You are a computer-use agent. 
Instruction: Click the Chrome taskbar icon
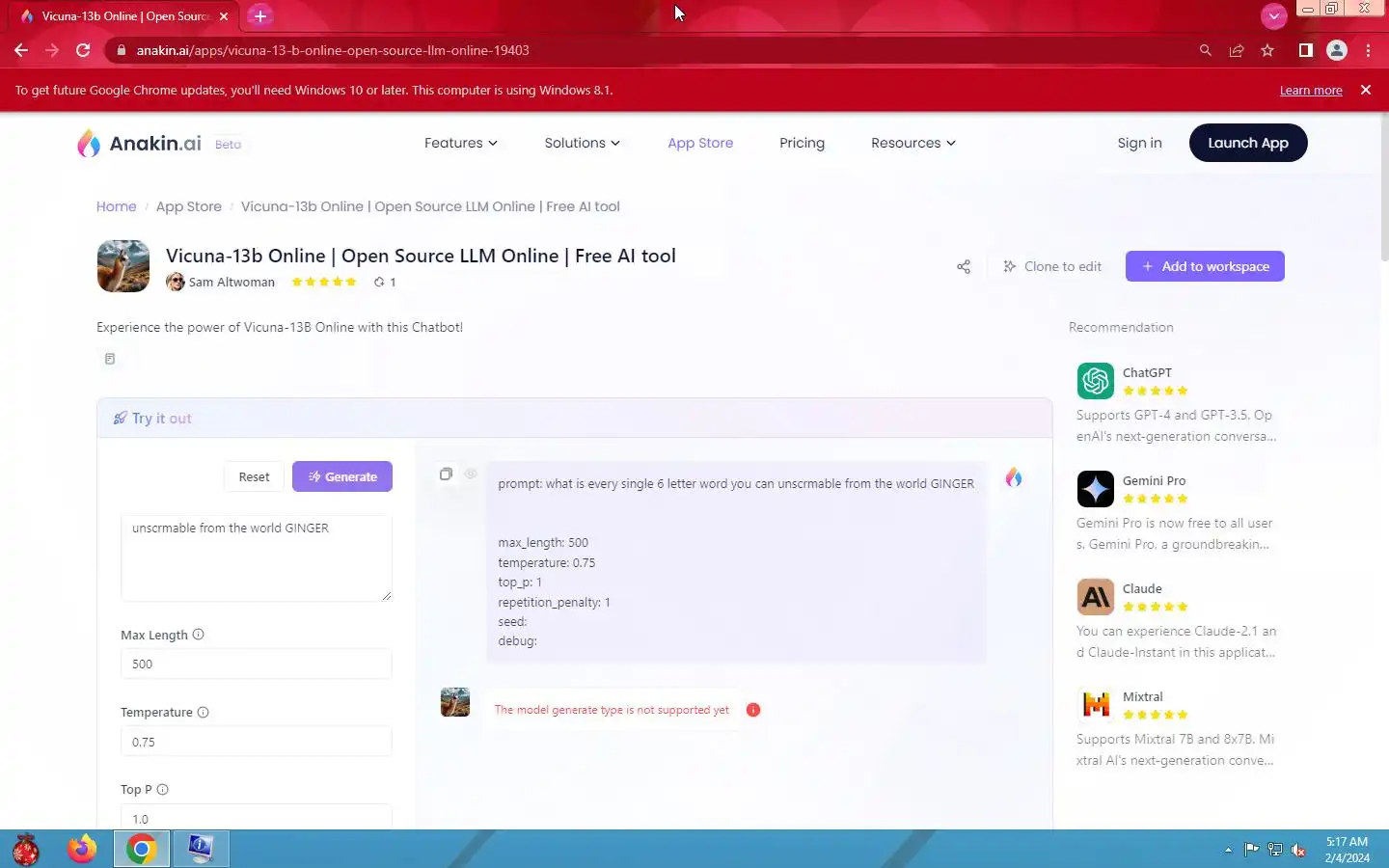point(142,849)
